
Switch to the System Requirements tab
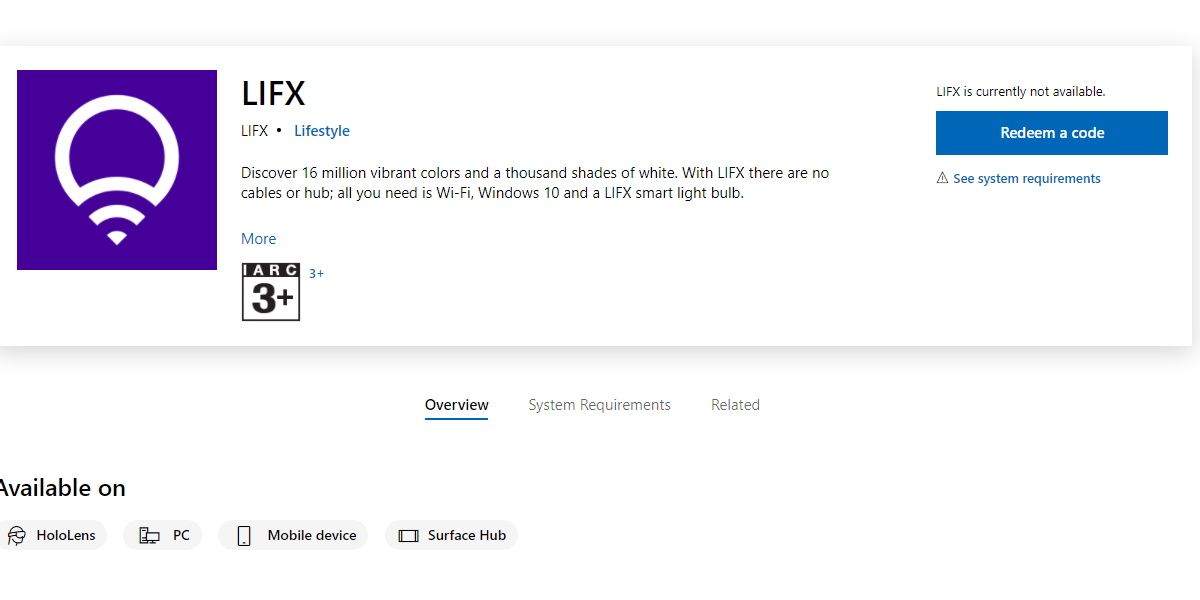pyautogui.click(x=600, y=405)
